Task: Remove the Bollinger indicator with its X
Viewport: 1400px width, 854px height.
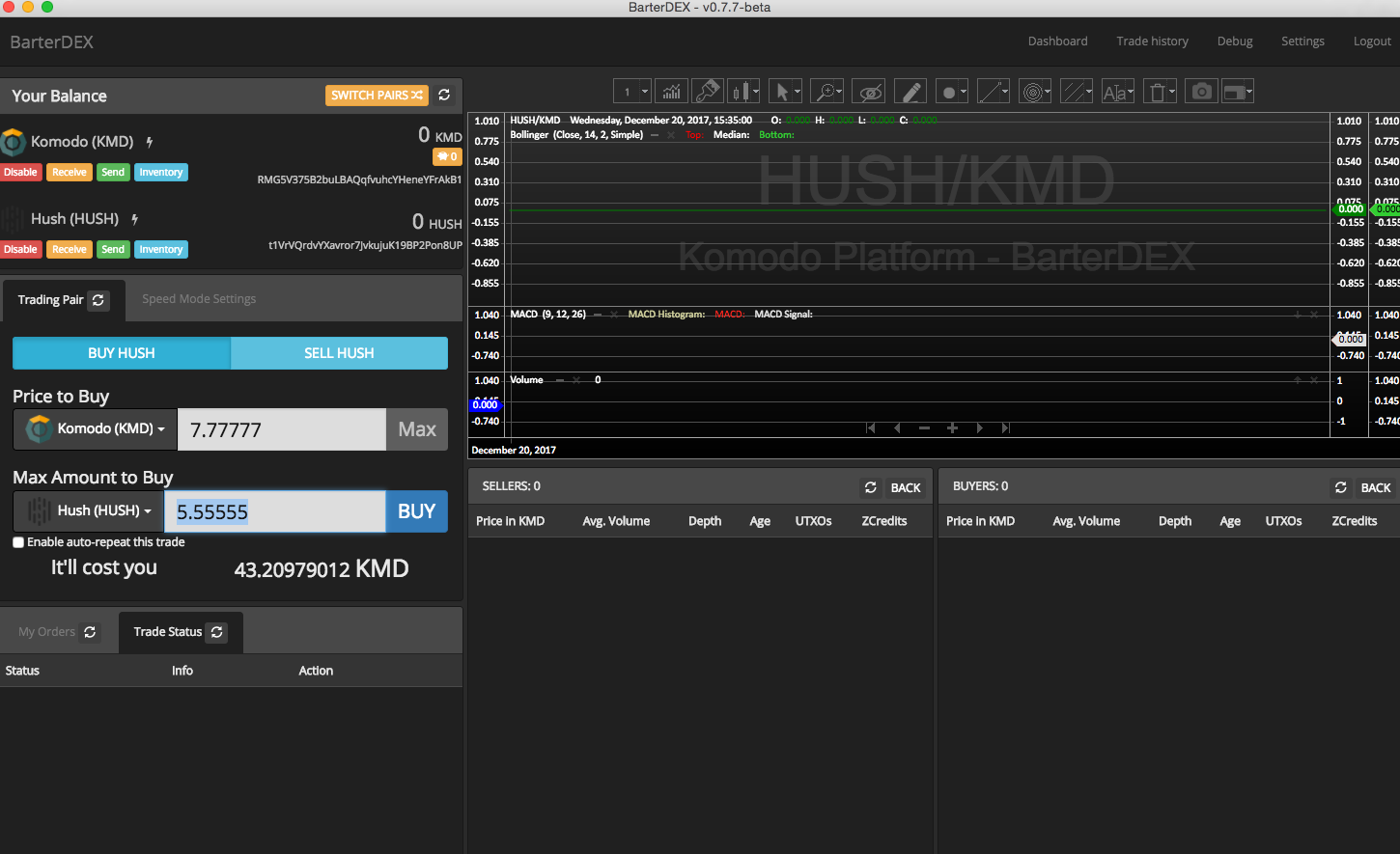Action: pyautogui.click(x=671, y=135)
